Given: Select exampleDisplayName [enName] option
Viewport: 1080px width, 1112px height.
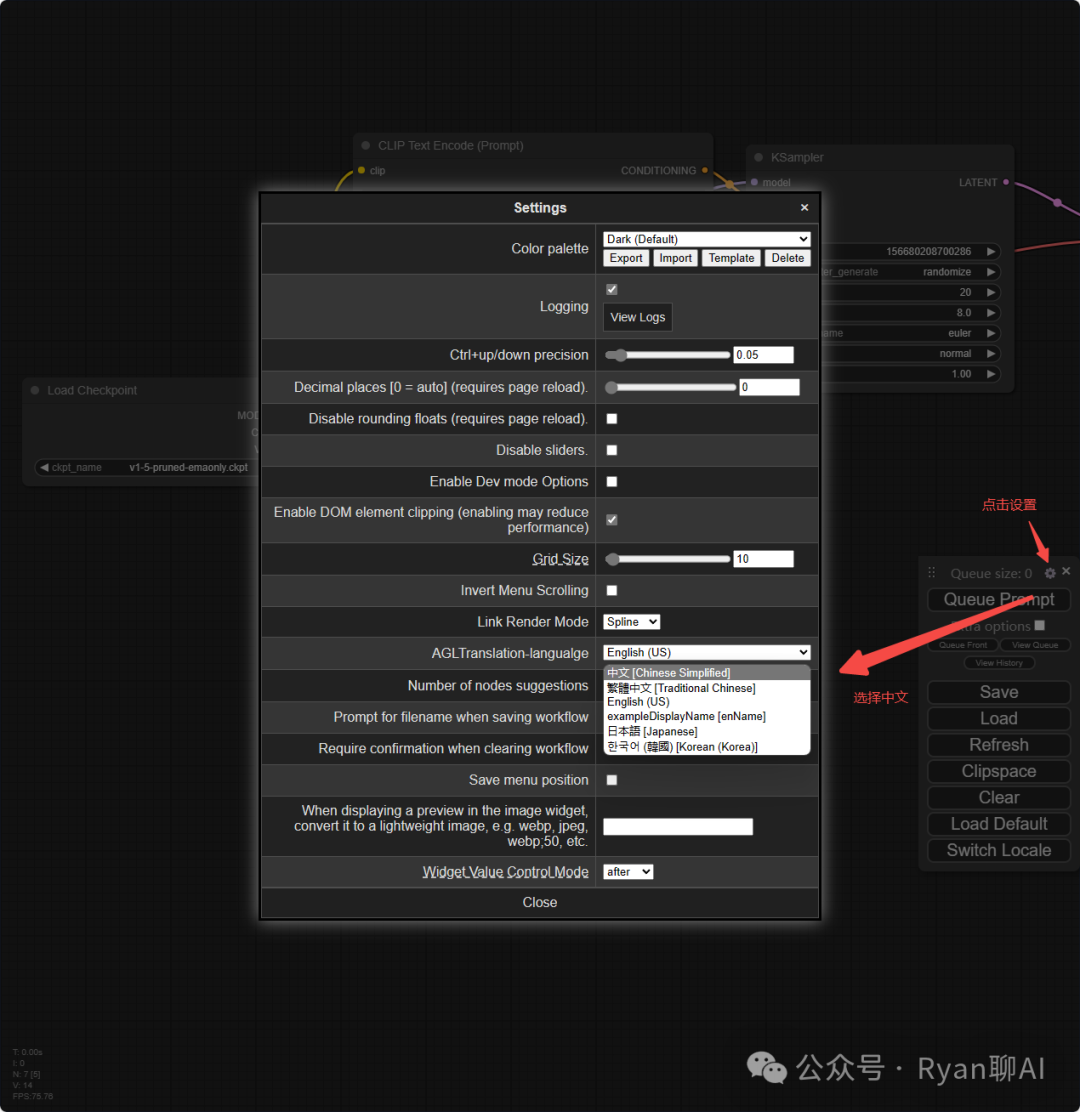Looking at the screenshot, I should [x=707, y=716].
